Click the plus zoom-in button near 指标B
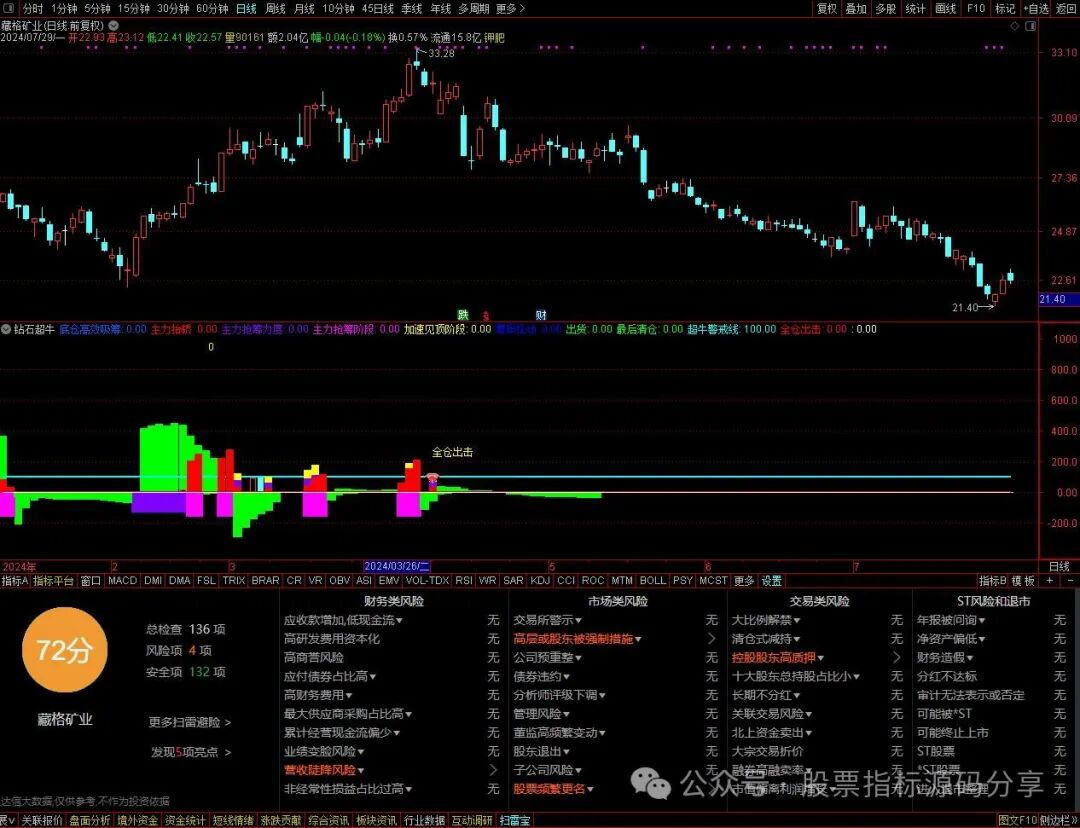Viewport: 1080px width, 828px height. click(x=1050, y=581)
